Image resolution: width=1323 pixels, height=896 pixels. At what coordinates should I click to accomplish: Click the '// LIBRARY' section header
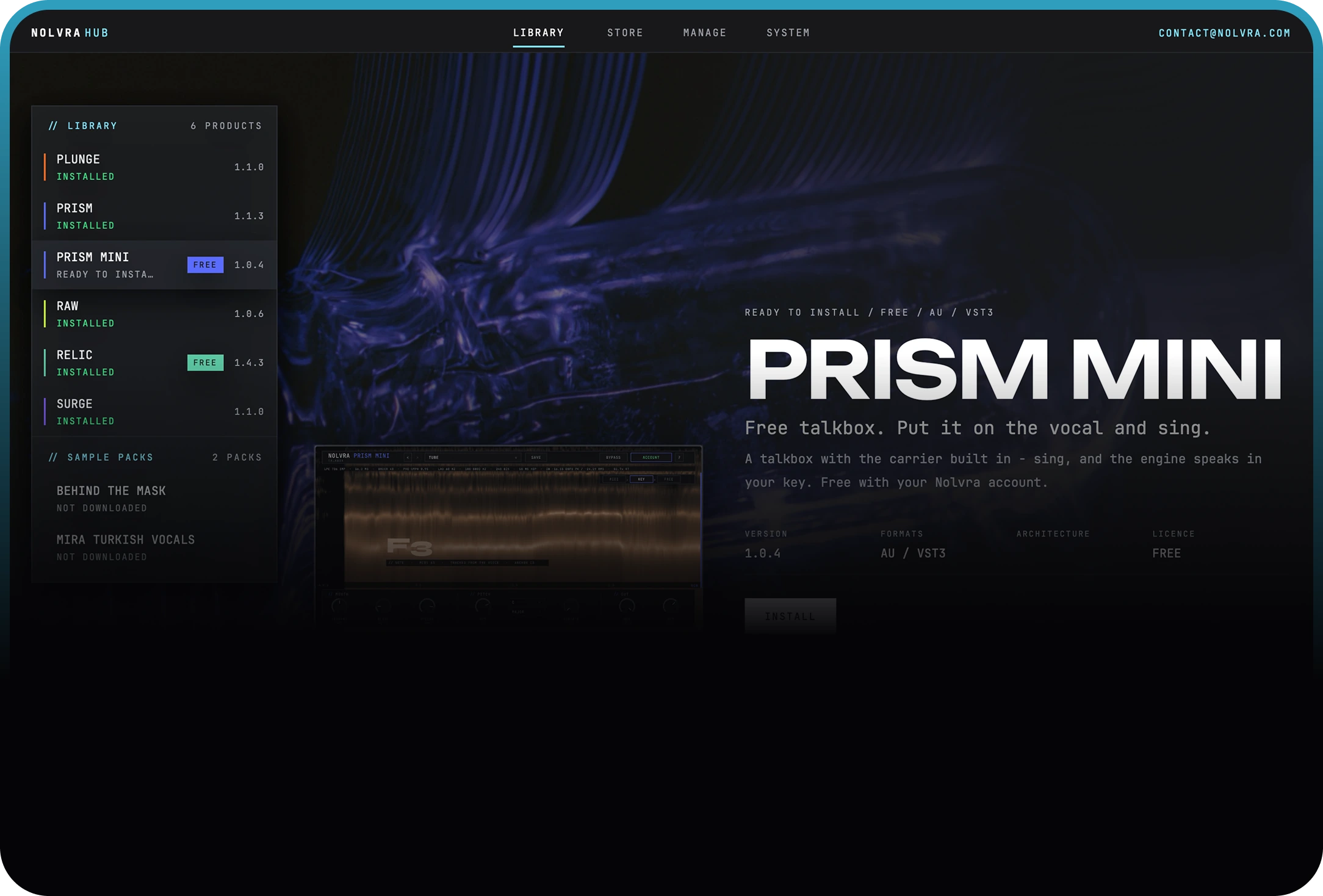point(83,126)
